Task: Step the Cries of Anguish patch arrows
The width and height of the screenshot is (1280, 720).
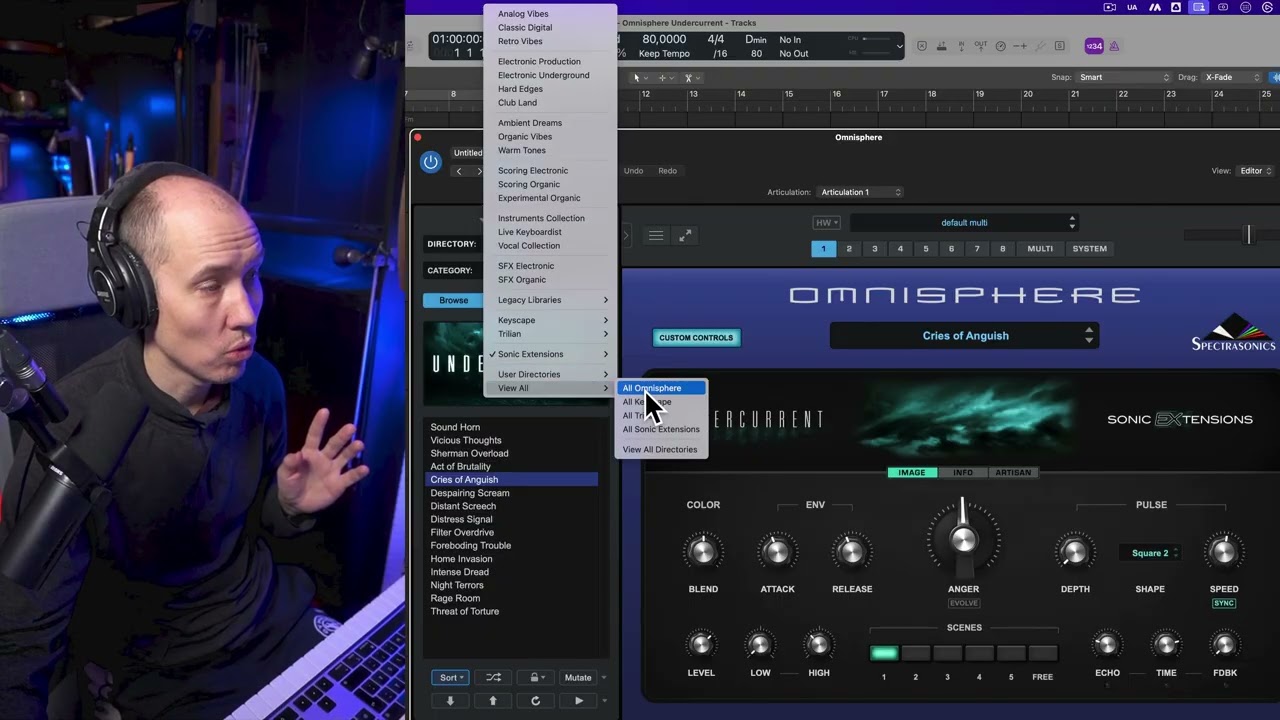Action: 1089,336
